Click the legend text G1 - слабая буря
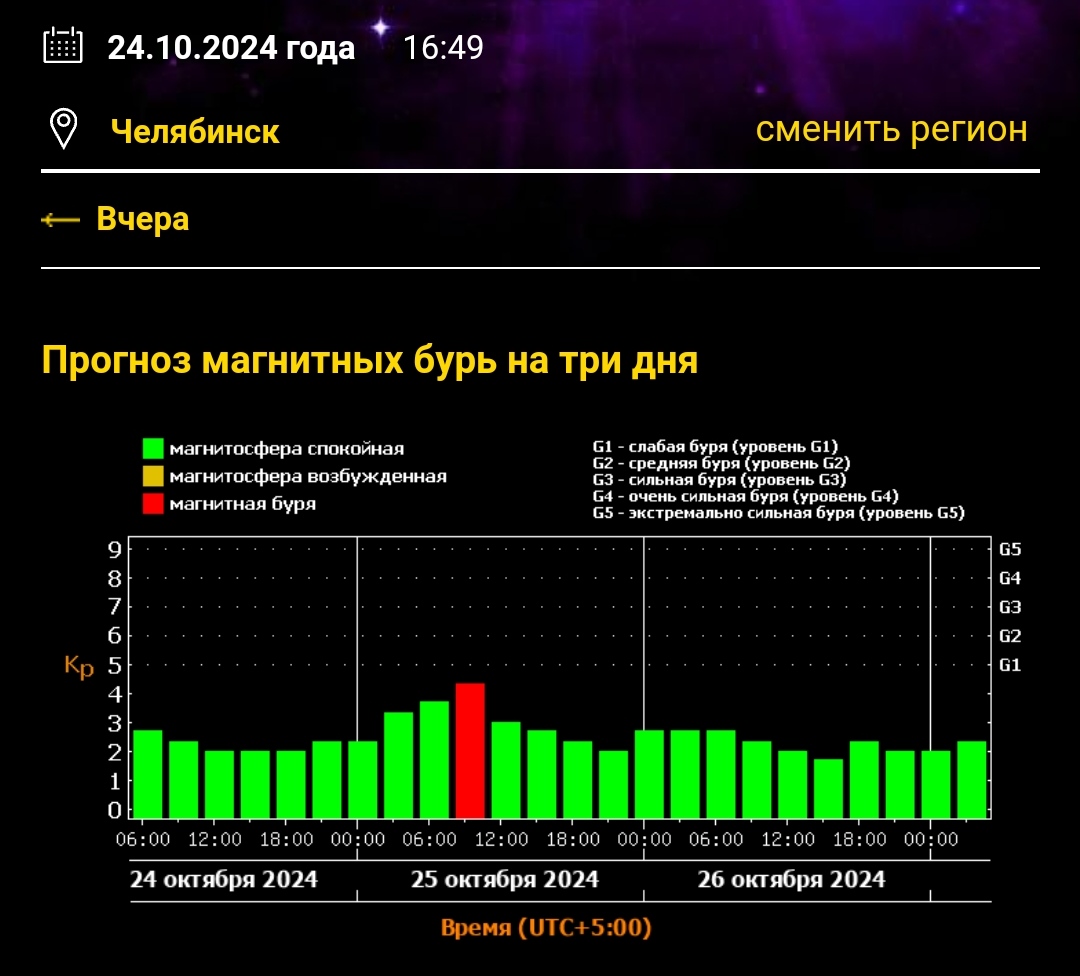 pyautogui.click(x=715, y=446)
